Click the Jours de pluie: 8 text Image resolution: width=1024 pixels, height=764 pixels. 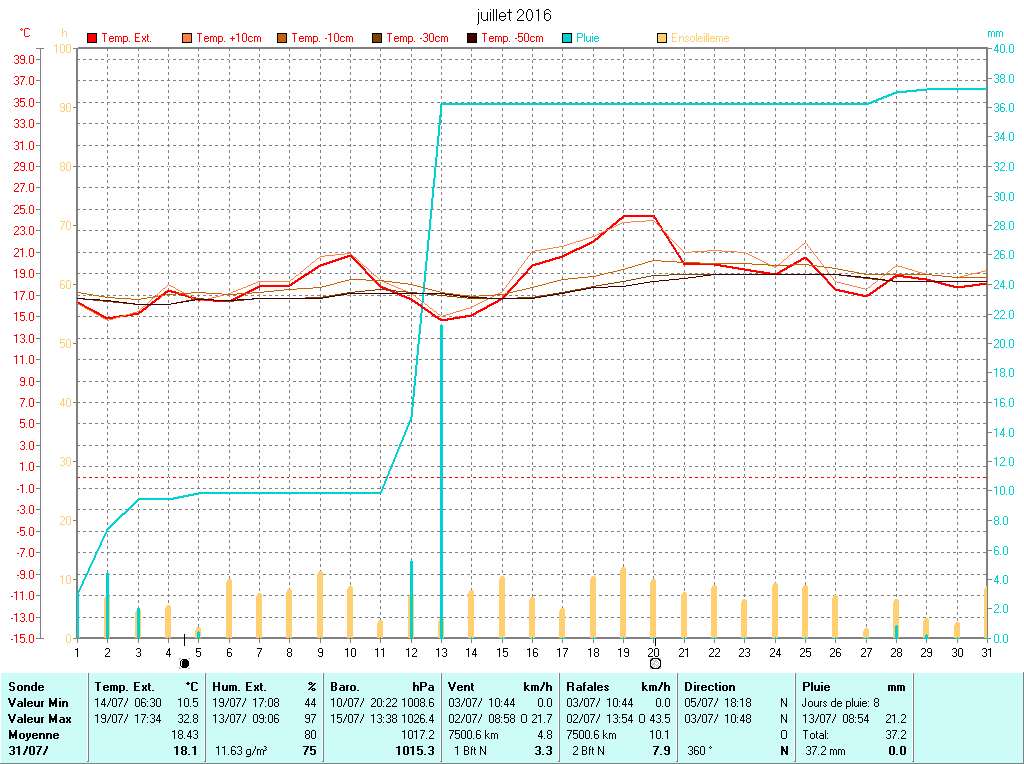tap(840, 703)
